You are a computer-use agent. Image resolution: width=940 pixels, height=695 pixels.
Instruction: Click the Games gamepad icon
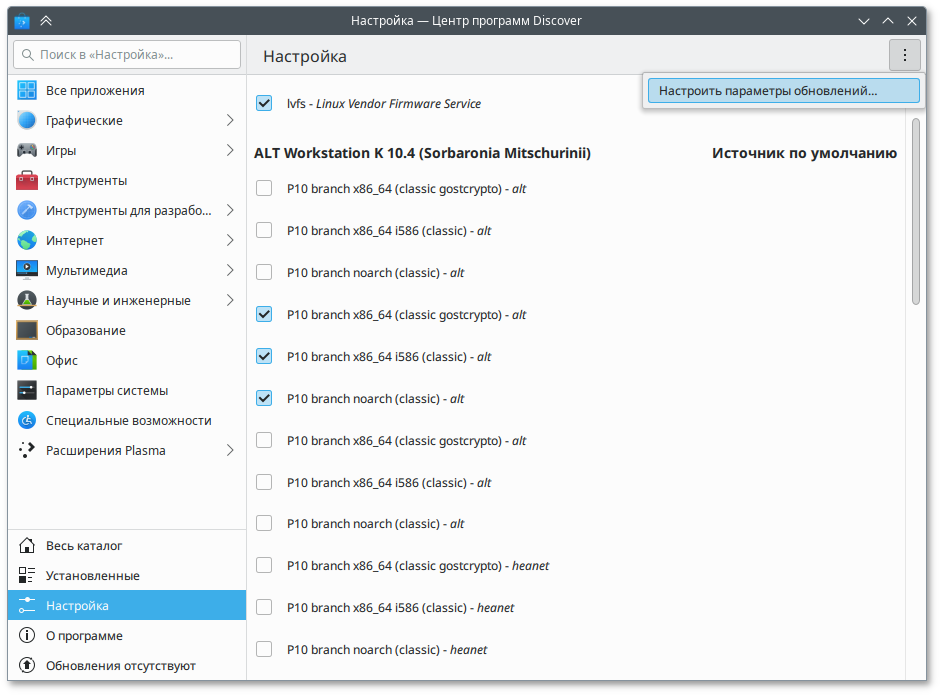pos(27,151)
